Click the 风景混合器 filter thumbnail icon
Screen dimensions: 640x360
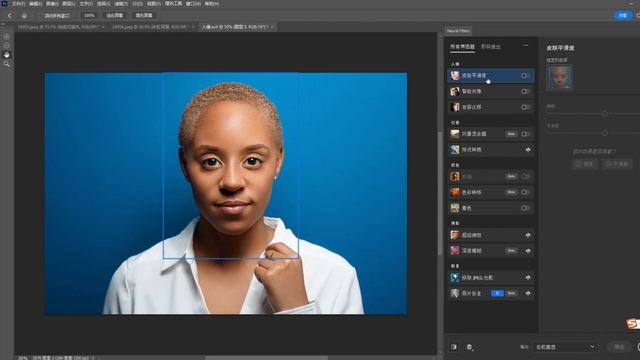(x=455, y=134)
